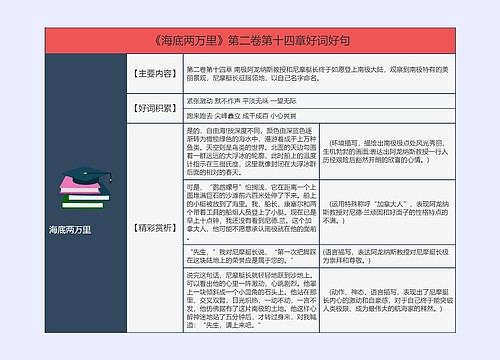The image size is (500, 360).
Task: Click the analysis note starting (环境描写
Action: click(x=385, y=152)
